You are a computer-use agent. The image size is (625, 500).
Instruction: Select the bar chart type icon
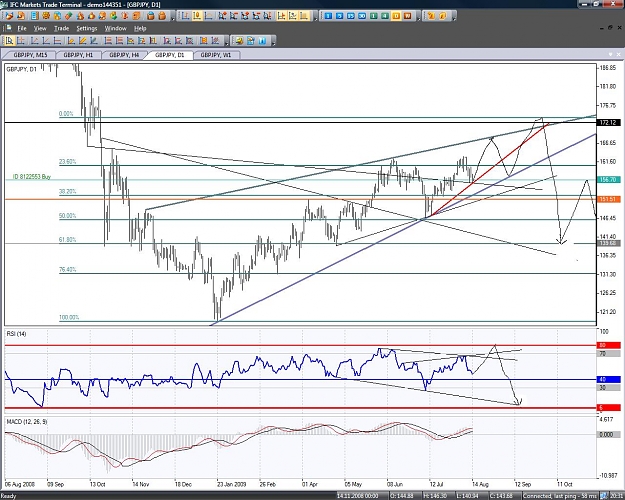tap(186, 16)
